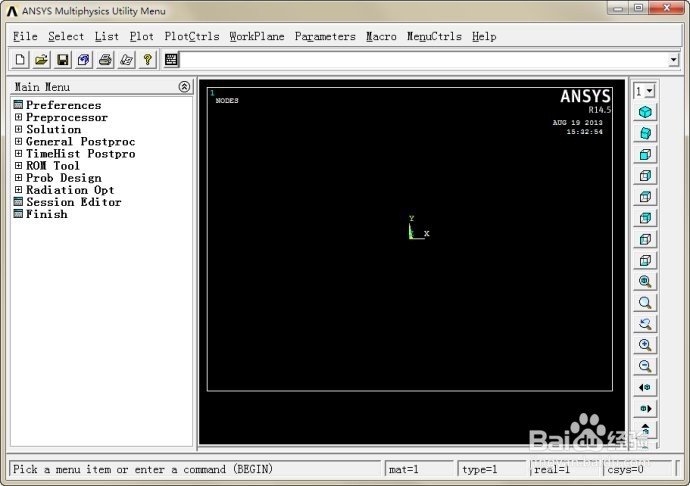690x486 pixels.
Task: Click the Fit View zoom icon
Action: [645, 281]
